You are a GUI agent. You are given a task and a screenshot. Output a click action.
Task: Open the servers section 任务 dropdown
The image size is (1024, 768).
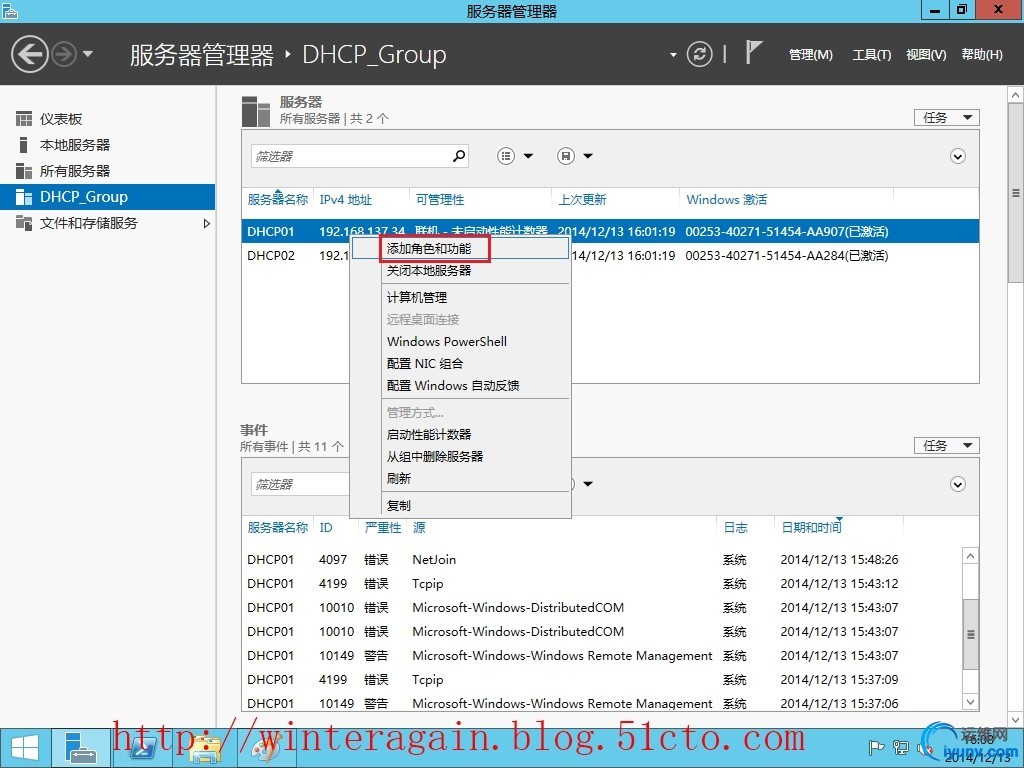point(946,118)
